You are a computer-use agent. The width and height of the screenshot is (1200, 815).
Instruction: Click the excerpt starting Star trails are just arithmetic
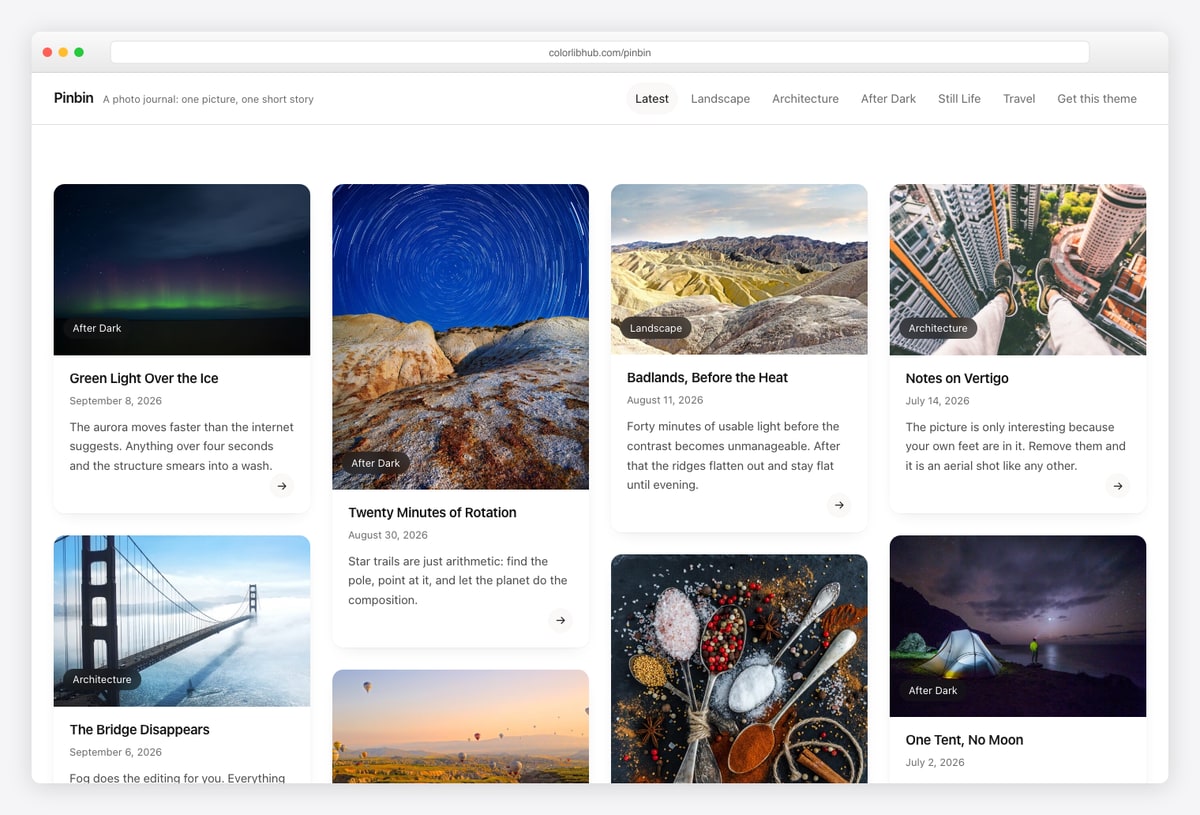(458, 581)
